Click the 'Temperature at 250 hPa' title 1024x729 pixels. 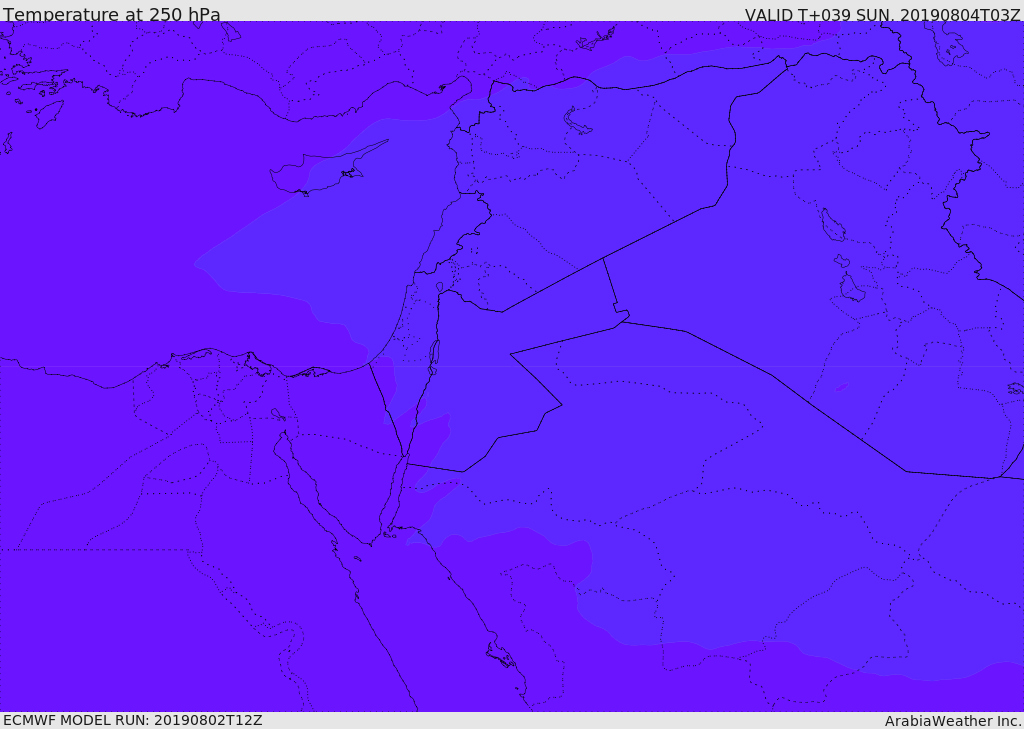[112, 14]
